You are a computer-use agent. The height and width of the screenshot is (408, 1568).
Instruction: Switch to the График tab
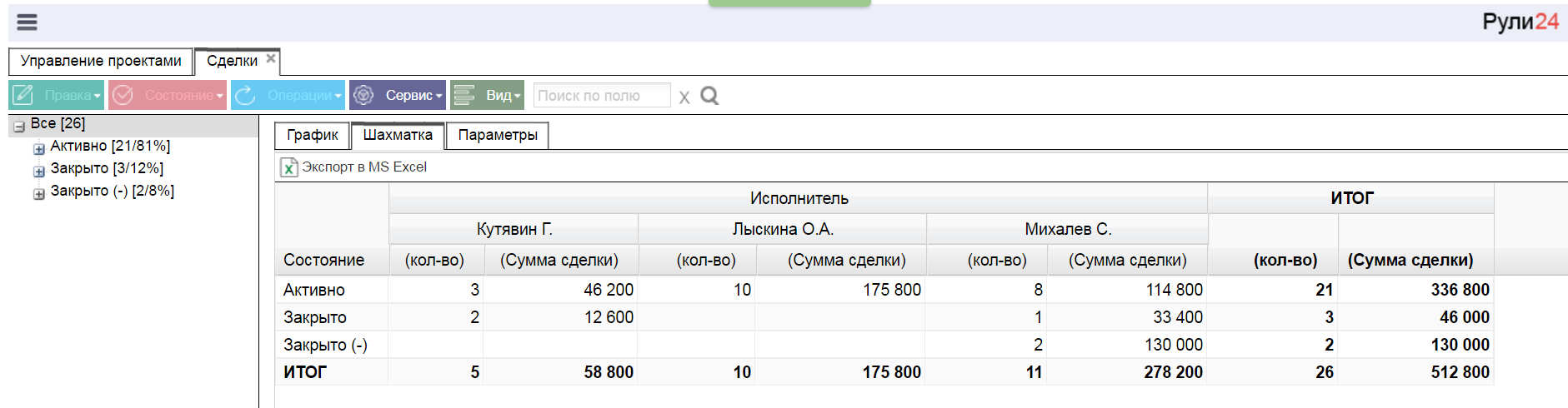click(313, 135)
